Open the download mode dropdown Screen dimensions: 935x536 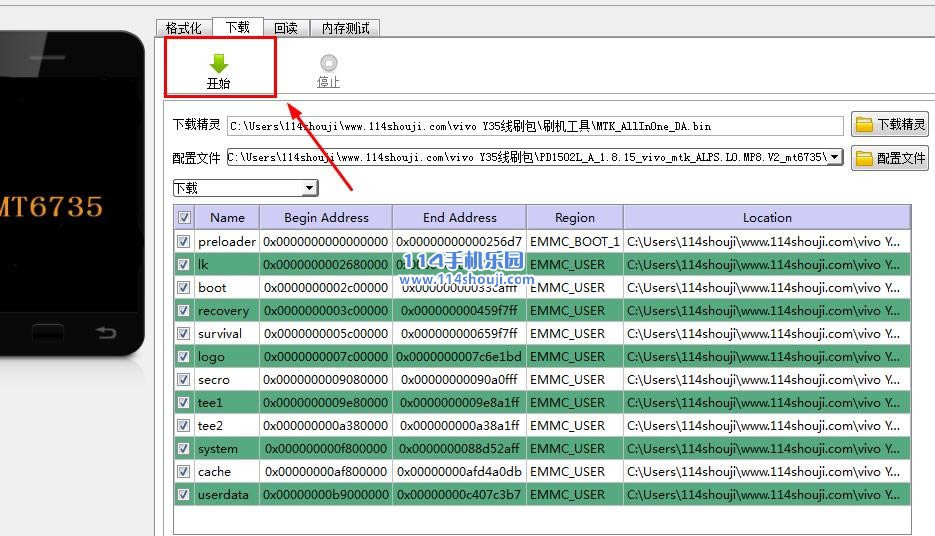309,188
